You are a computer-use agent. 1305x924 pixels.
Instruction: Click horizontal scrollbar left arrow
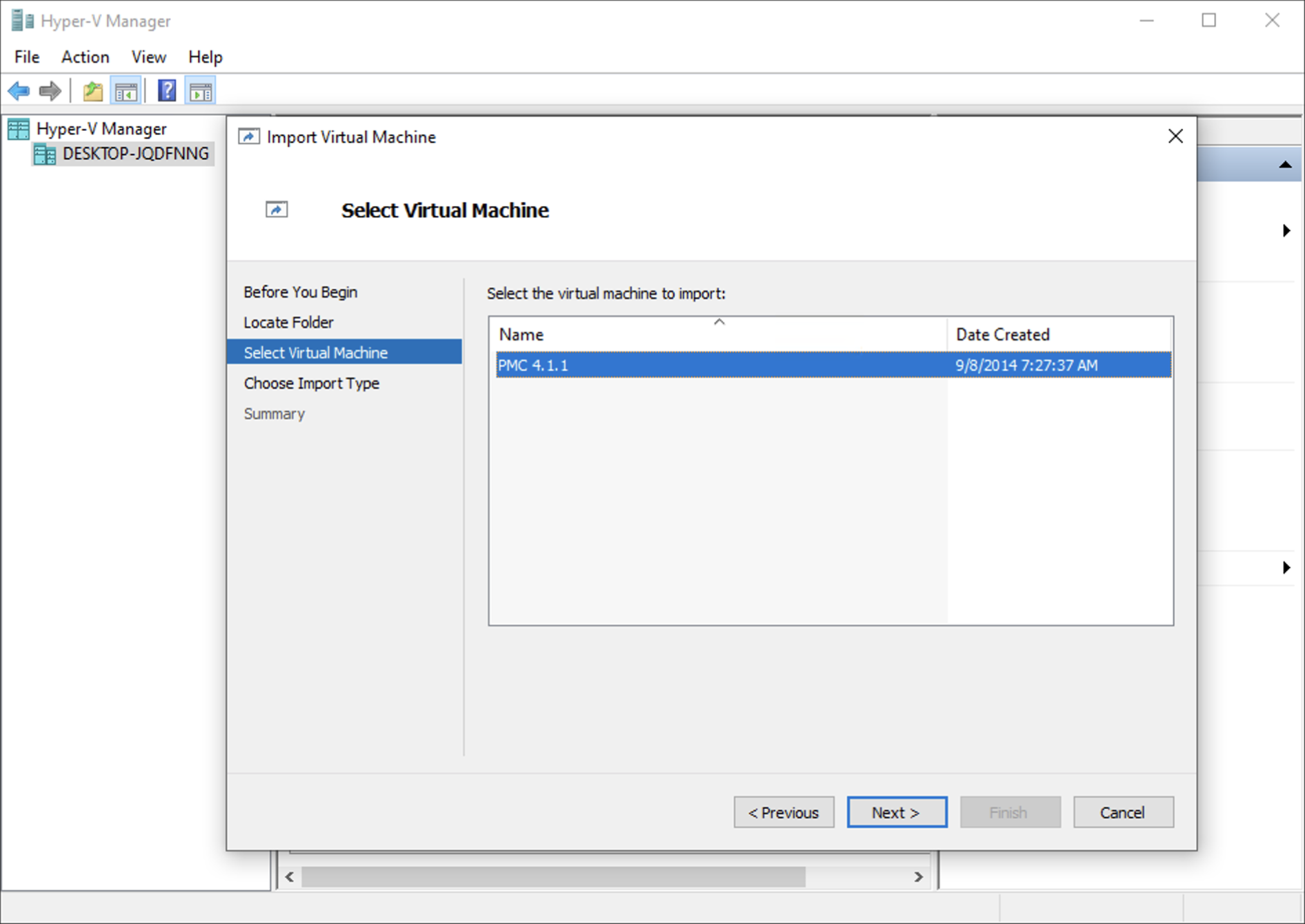pos(290,877)
